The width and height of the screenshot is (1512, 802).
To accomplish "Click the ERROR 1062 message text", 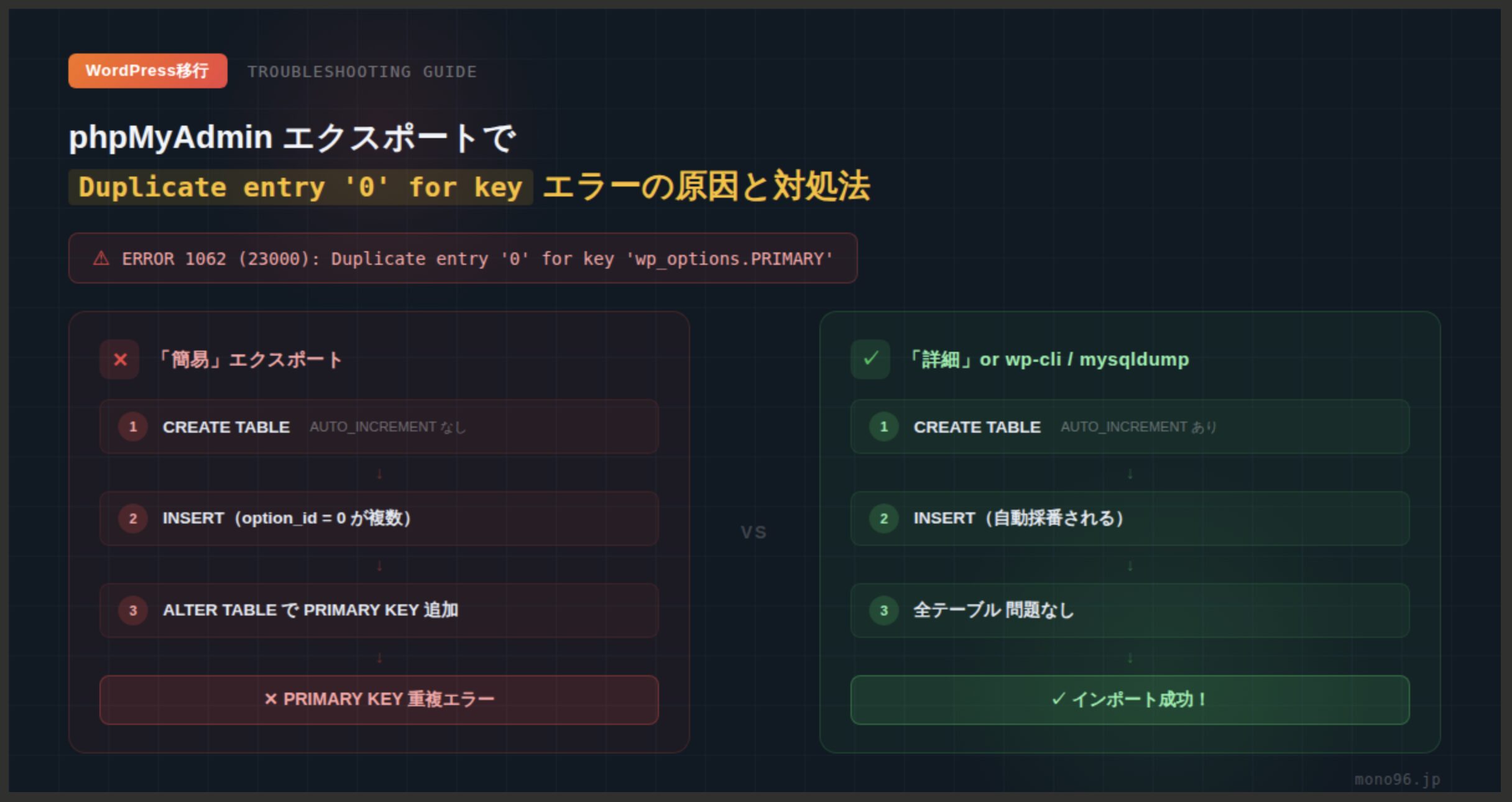I will [x=477, y=259].
